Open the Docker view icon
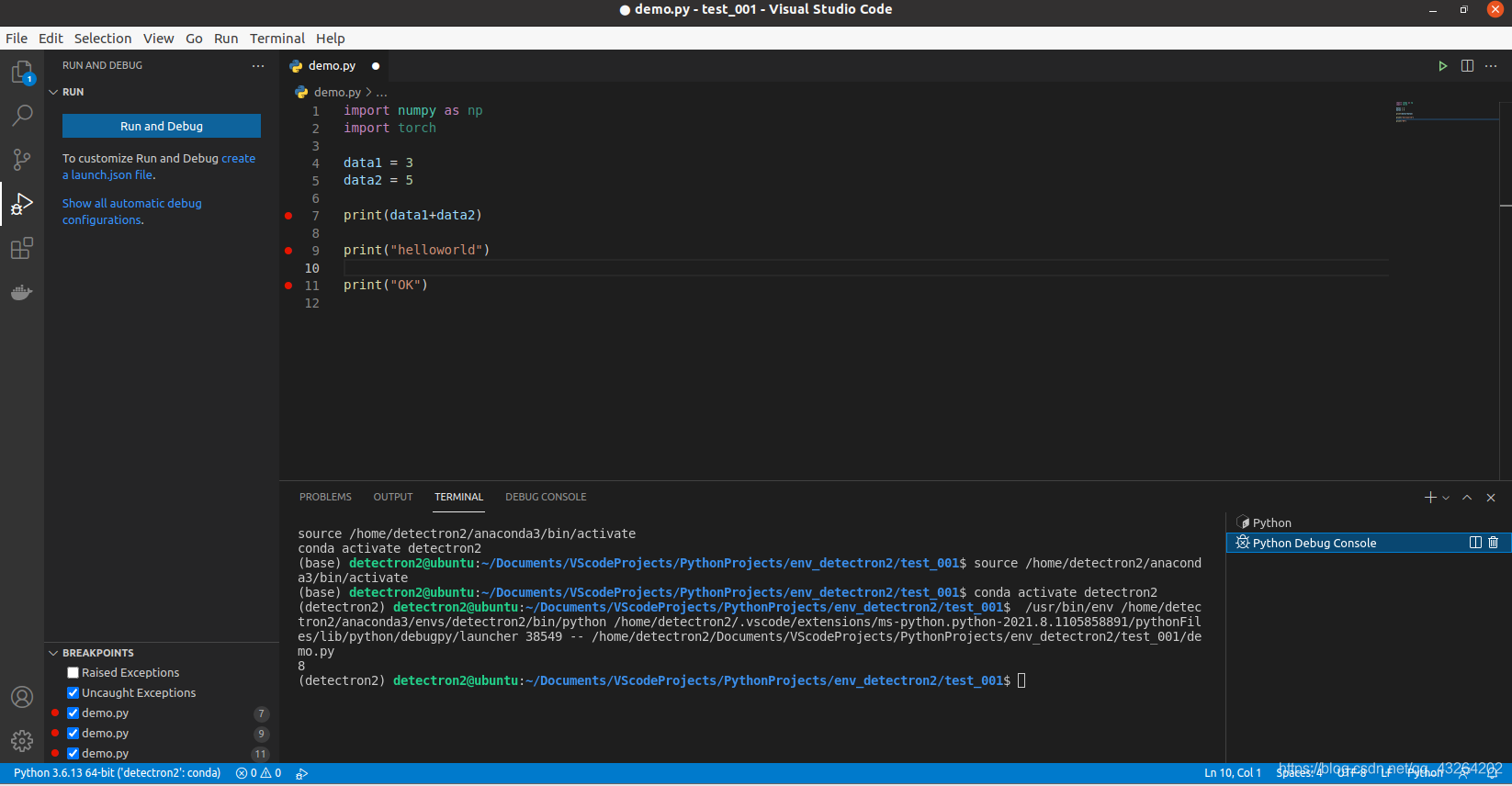Viewport: 1512px width, 786px height. tap(22, 292)
